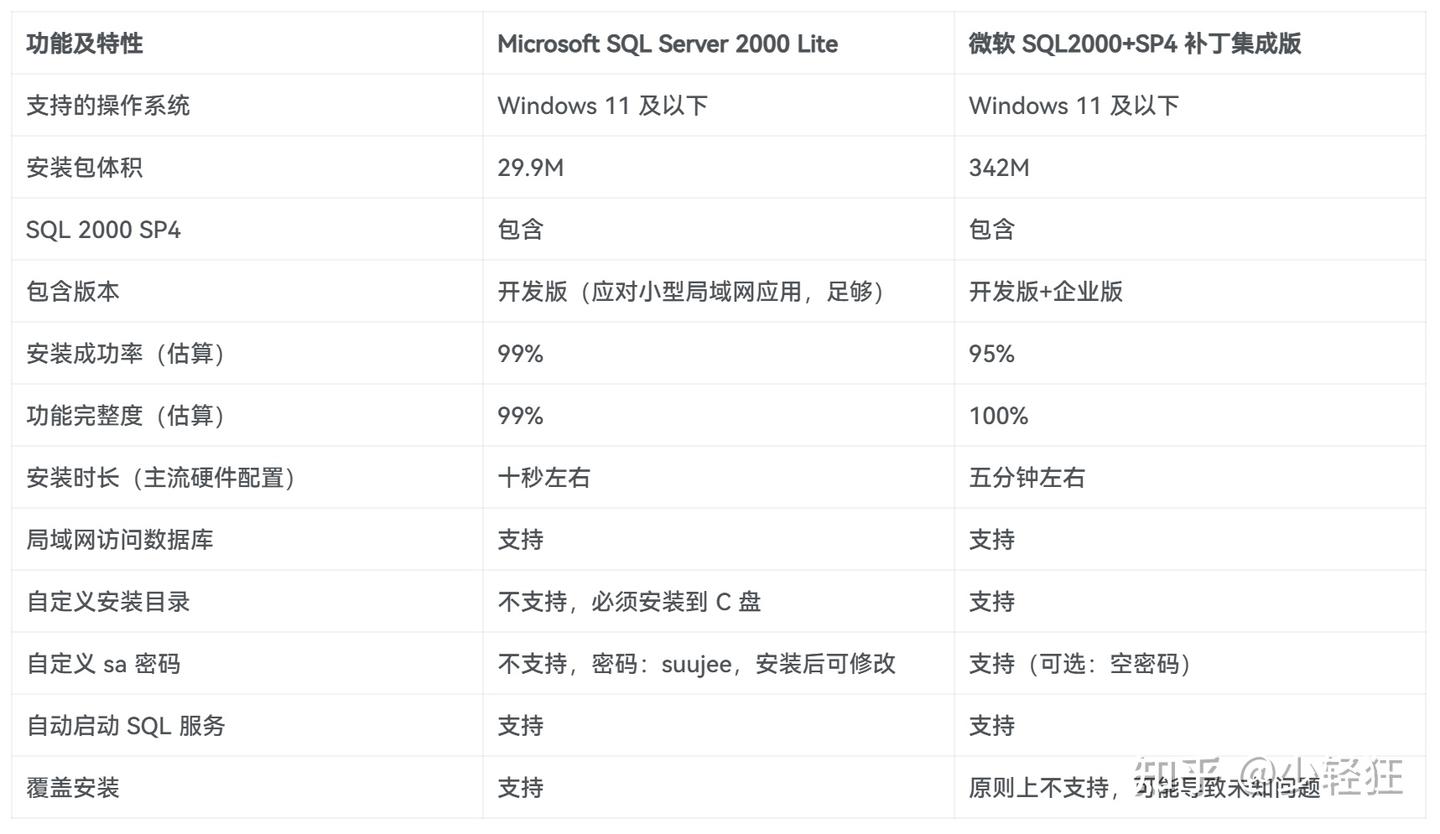This screenshot has height=834, width=1440.
Task: Select the 100% feature completeness cell
Action: click(x=998, y=415)
